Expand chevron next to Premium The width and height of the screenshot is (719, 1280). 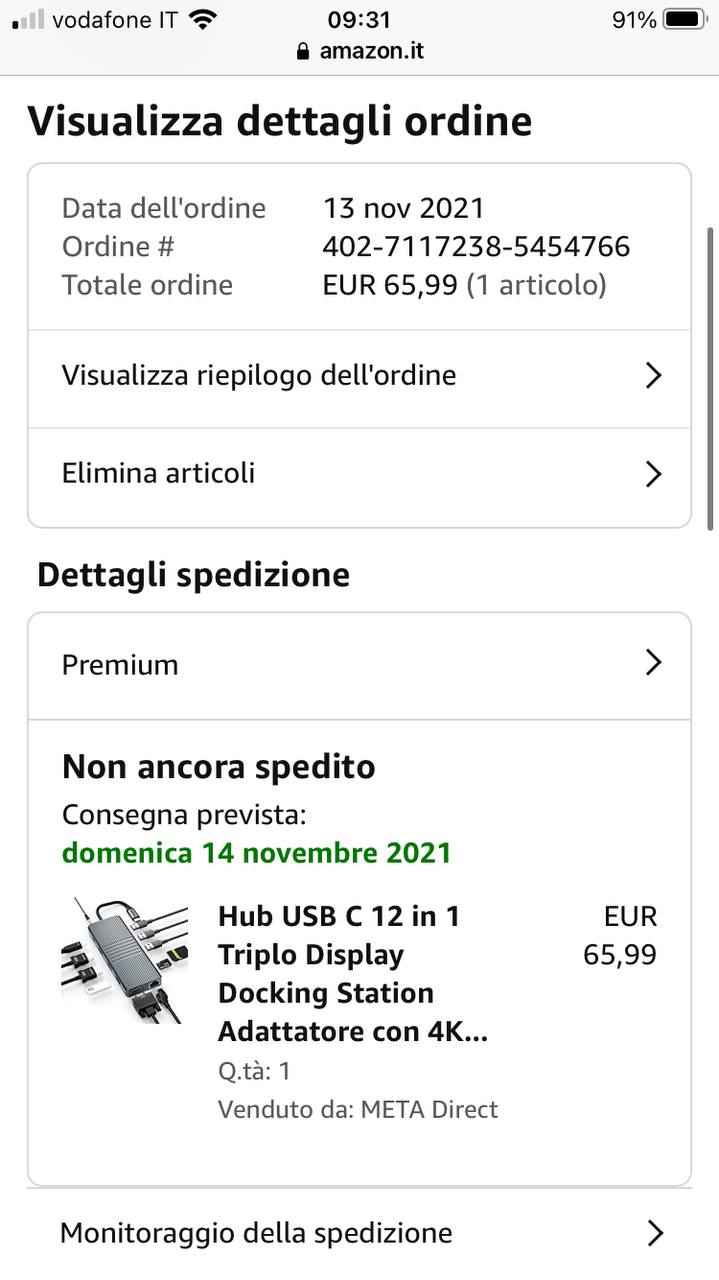click(653, 663)
